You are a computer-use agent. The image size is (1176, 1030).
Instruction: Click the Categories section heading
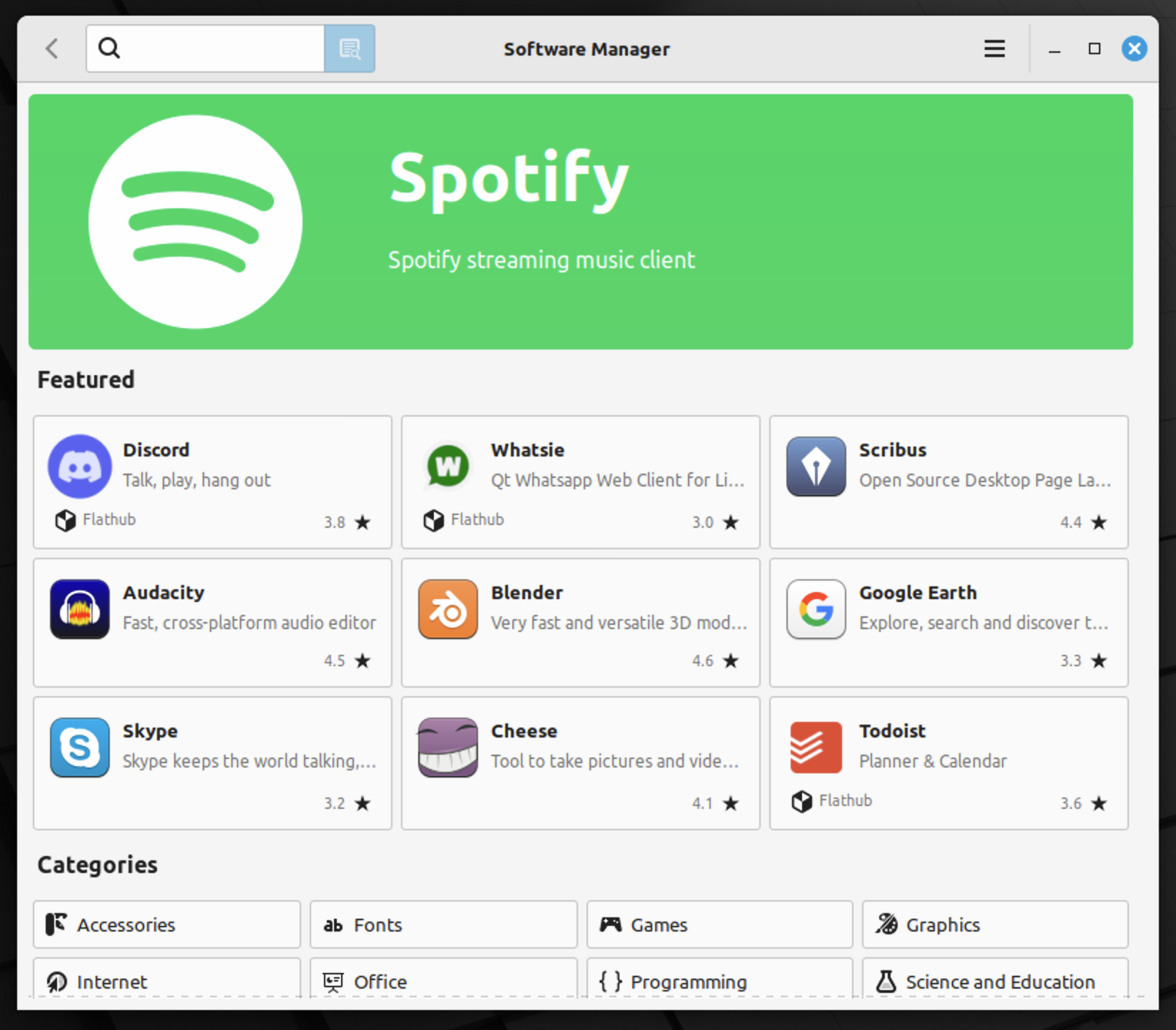(x=98, y=865)
